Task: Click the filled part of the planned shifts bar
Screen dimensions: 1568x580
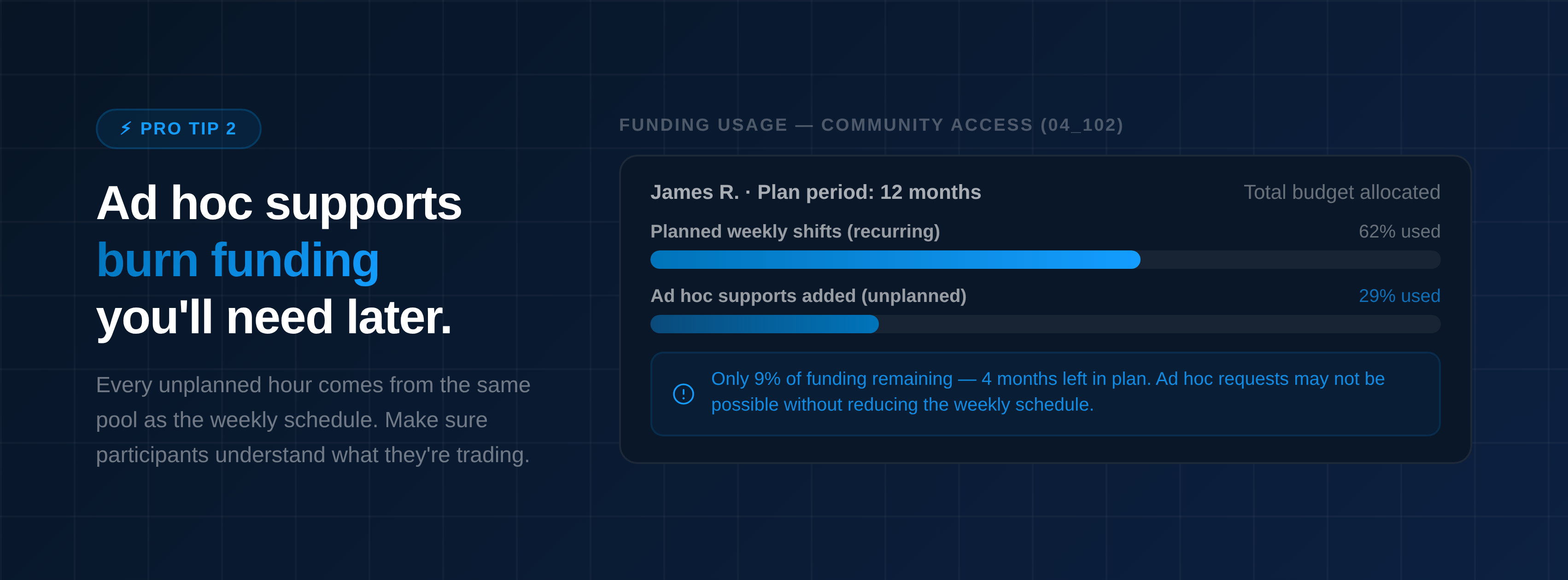Action: [x=895, y=260]
